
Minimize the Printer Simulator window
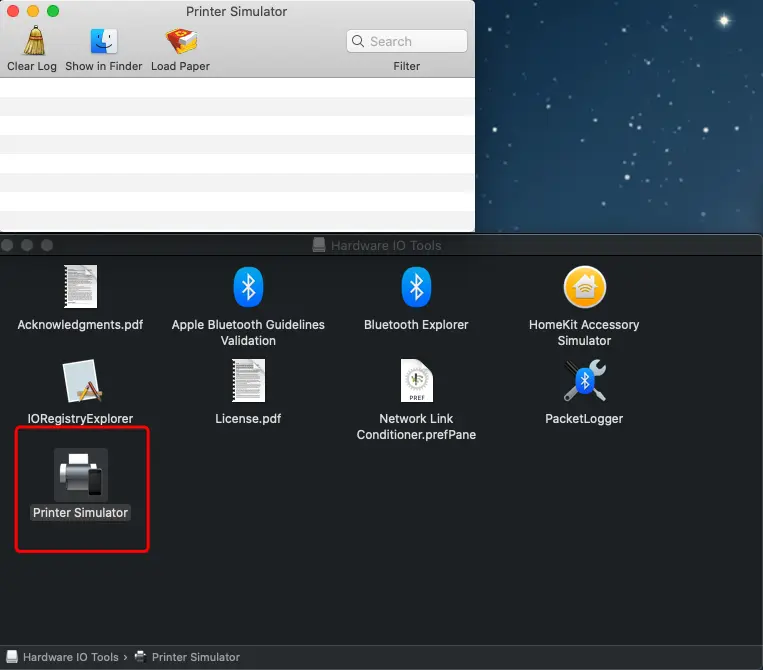pyautogui.click(x=33, y=11)
